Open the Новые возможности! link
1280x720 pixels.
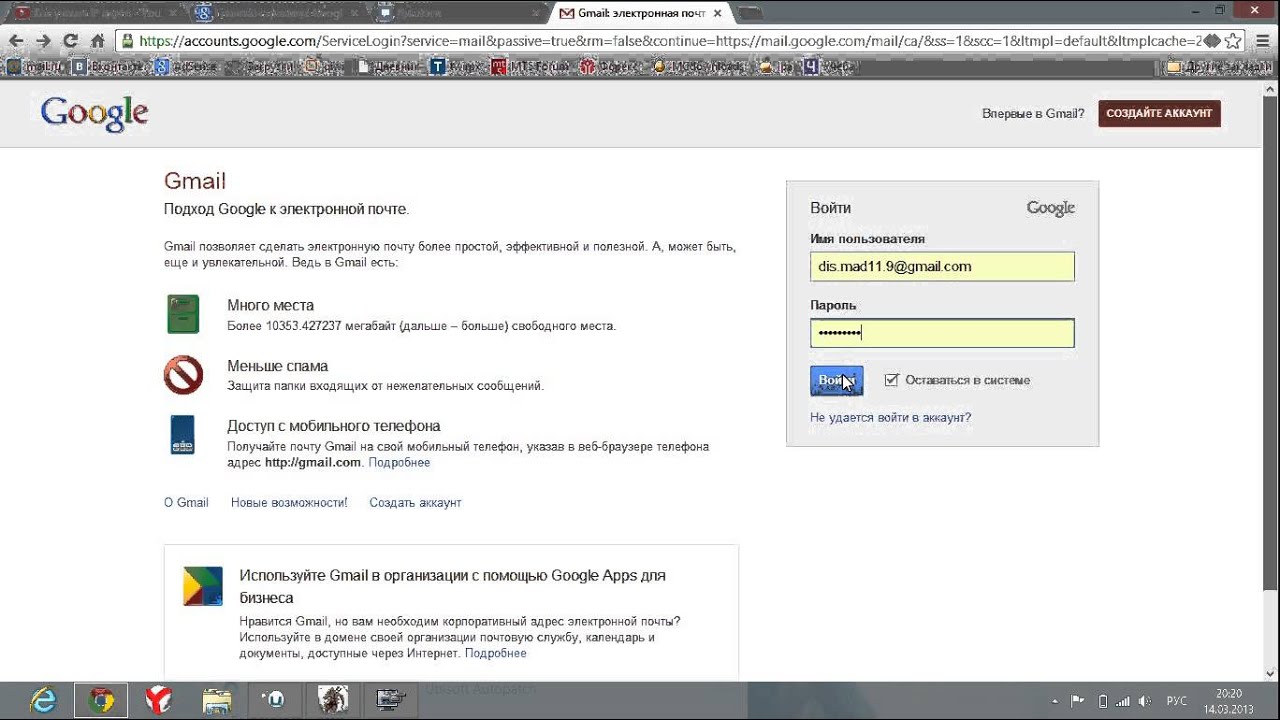[x=289, y=503]
